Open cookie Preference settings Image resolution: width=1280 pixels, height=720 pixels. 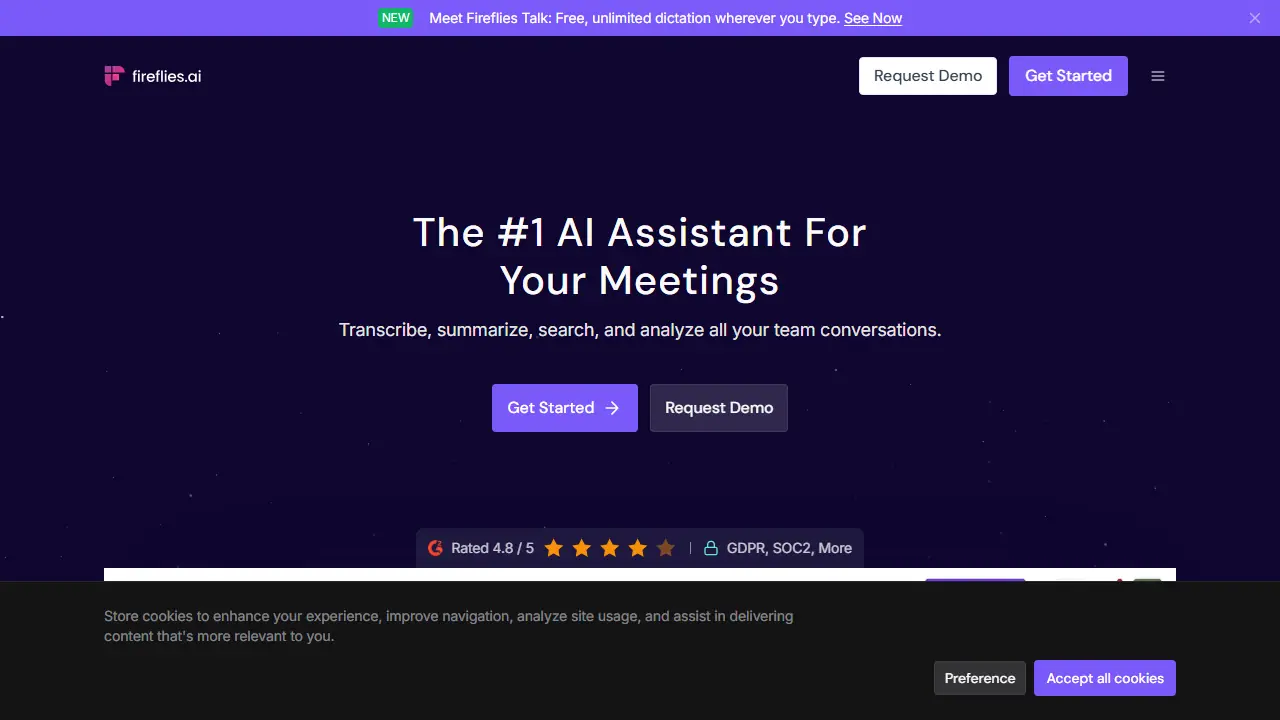point(980,678)
